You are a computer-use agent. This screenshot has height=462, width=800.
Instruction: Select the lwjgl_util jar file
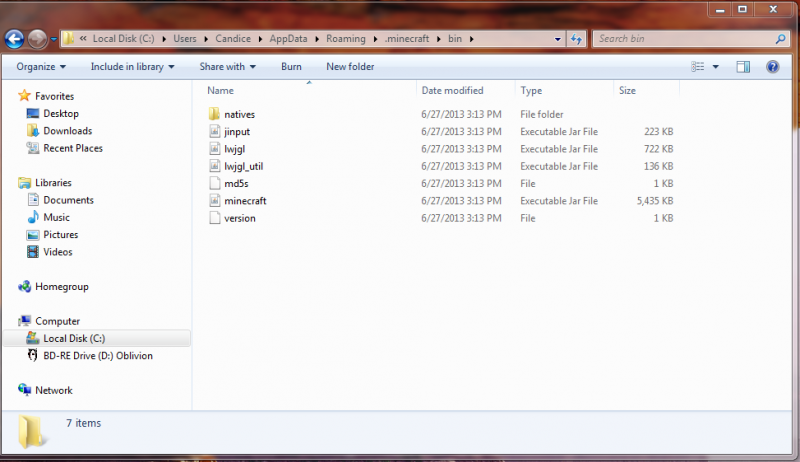point(243,166)
